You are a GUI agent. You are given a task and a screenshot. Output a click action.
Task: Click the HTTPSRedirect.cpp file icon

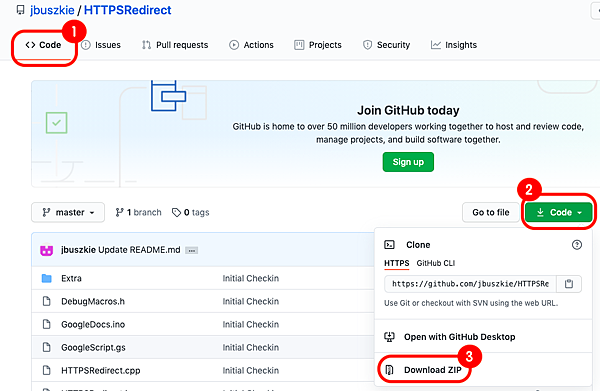(x=47, y=370)
